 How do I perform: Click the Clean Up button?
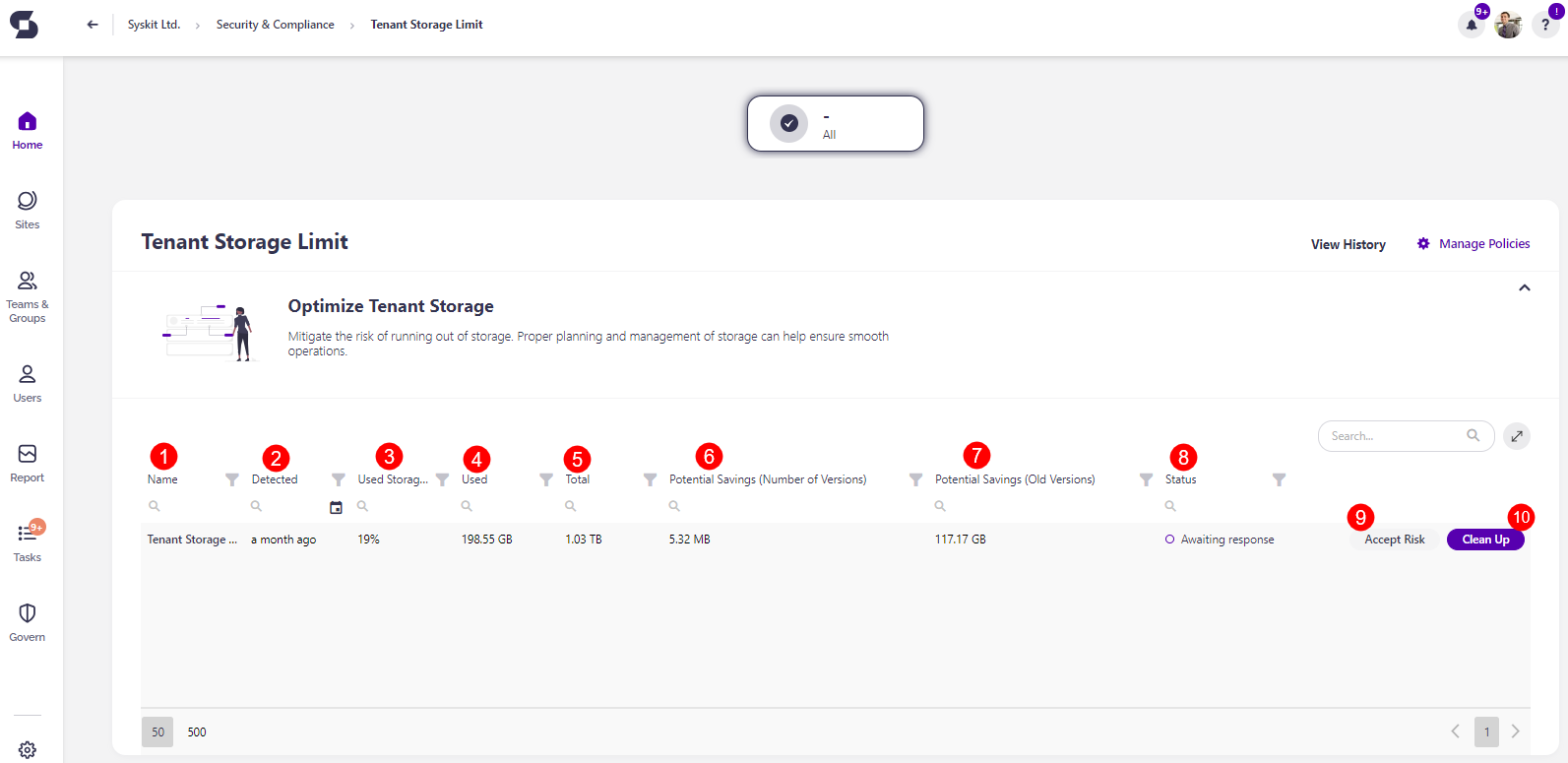[x=1484, y=539]
